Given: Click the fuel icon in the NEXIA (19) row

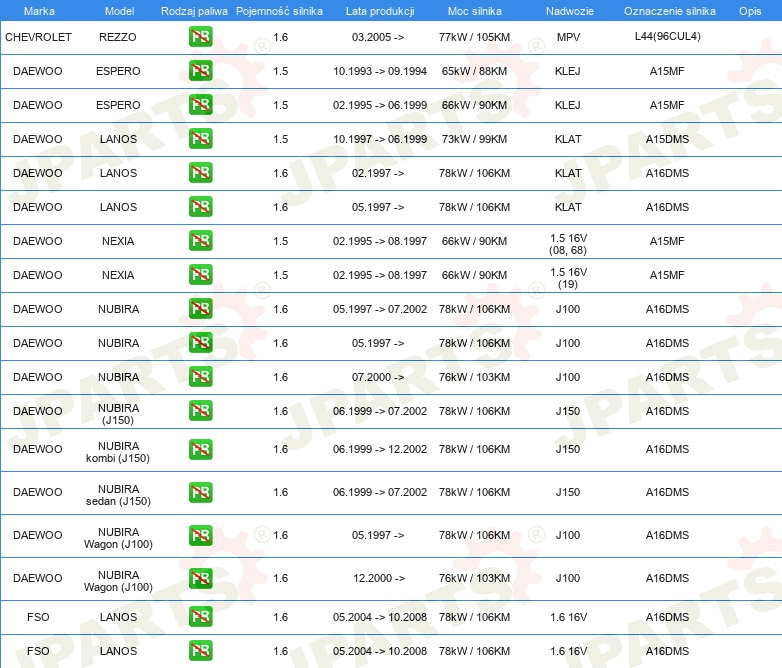Looking at the screenshot, I should click(200, 274).
